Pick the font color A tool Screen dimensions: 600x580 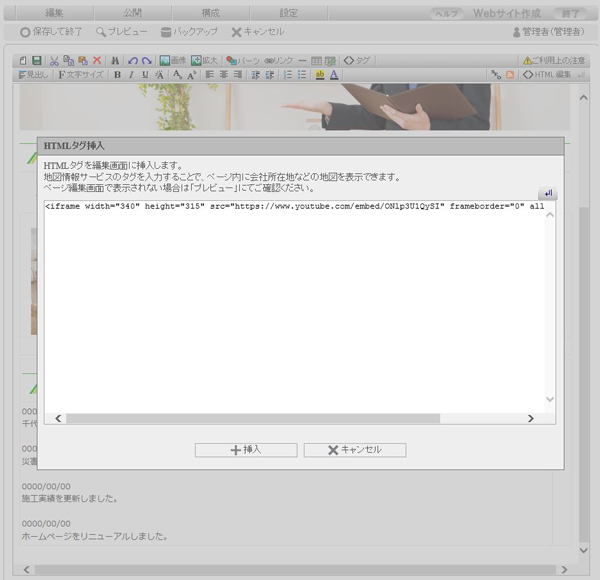(x=334, y=75)
